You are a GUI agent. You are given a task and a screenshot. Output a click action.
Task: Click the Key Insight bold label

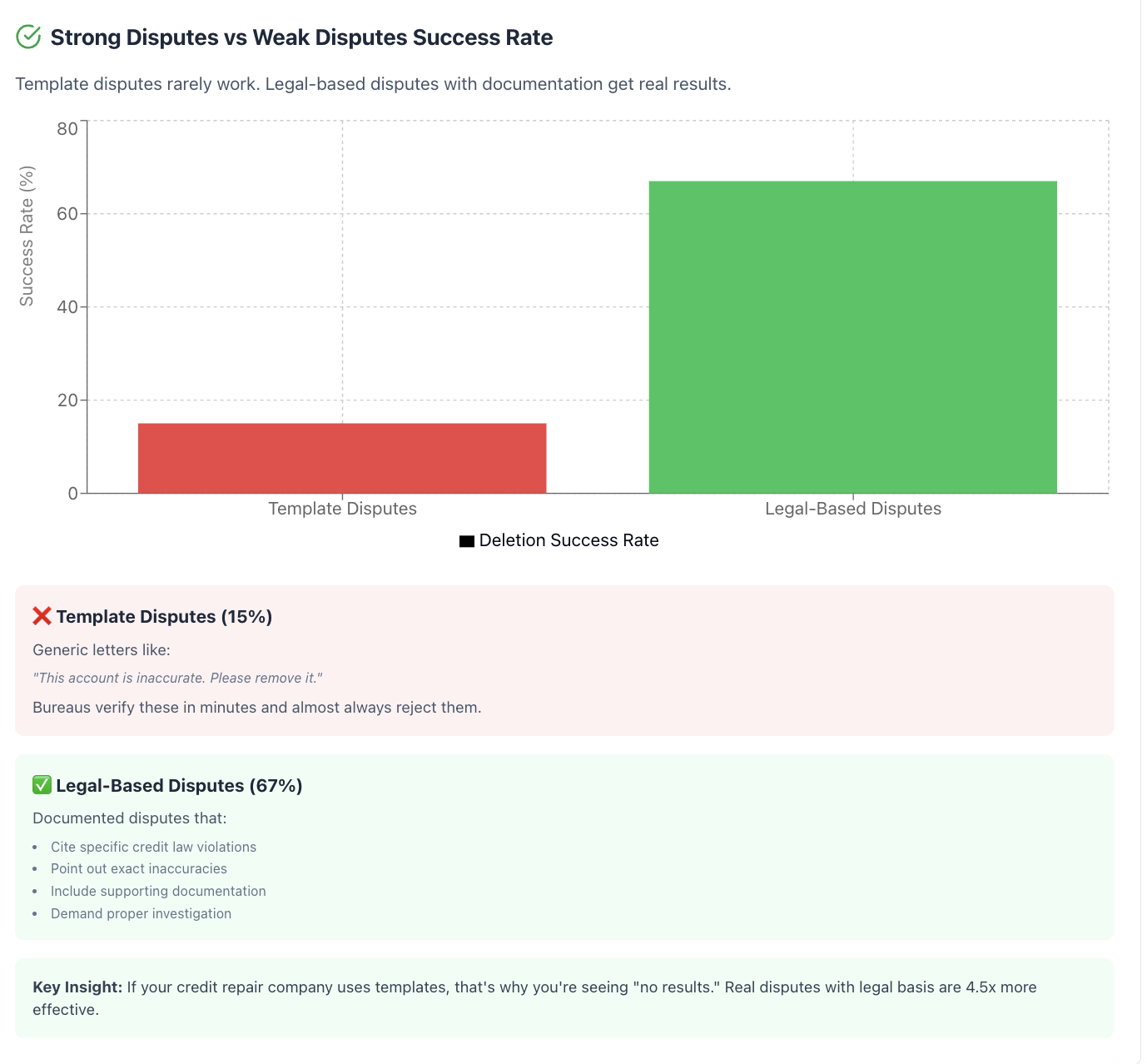point(77,987)
